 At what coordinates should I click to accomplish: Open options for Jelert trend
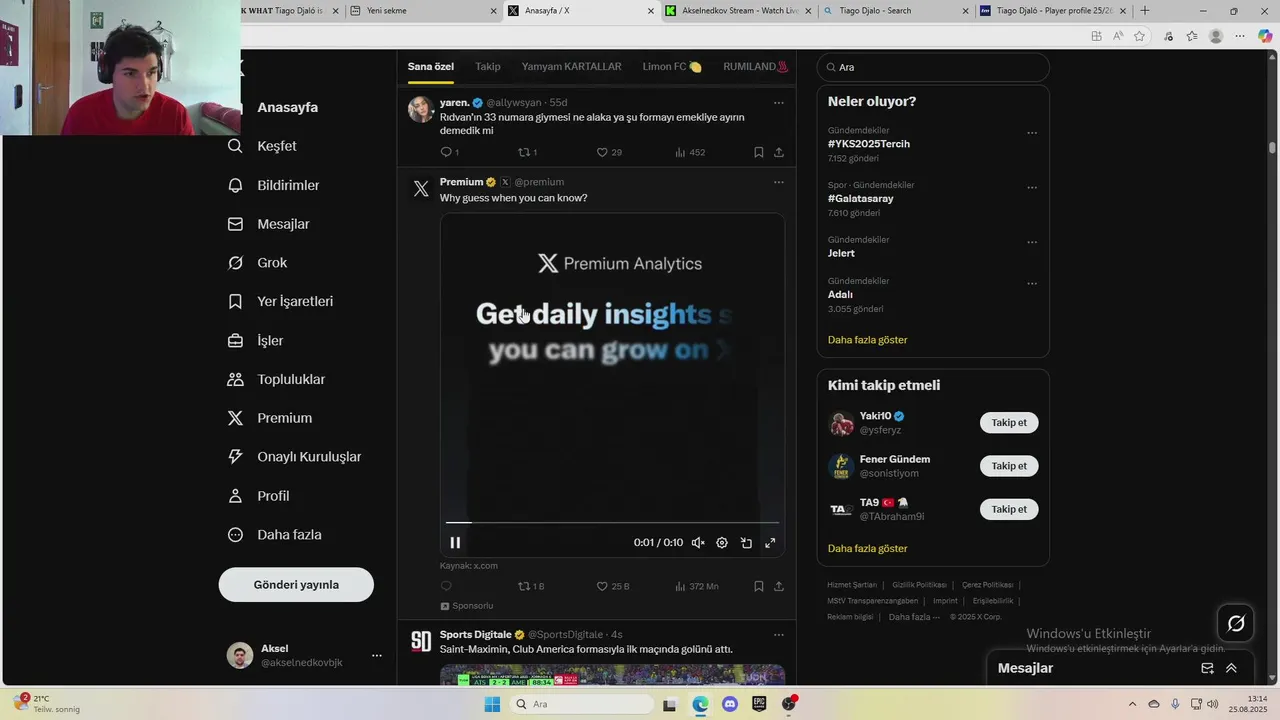(x=1032, y=242)
